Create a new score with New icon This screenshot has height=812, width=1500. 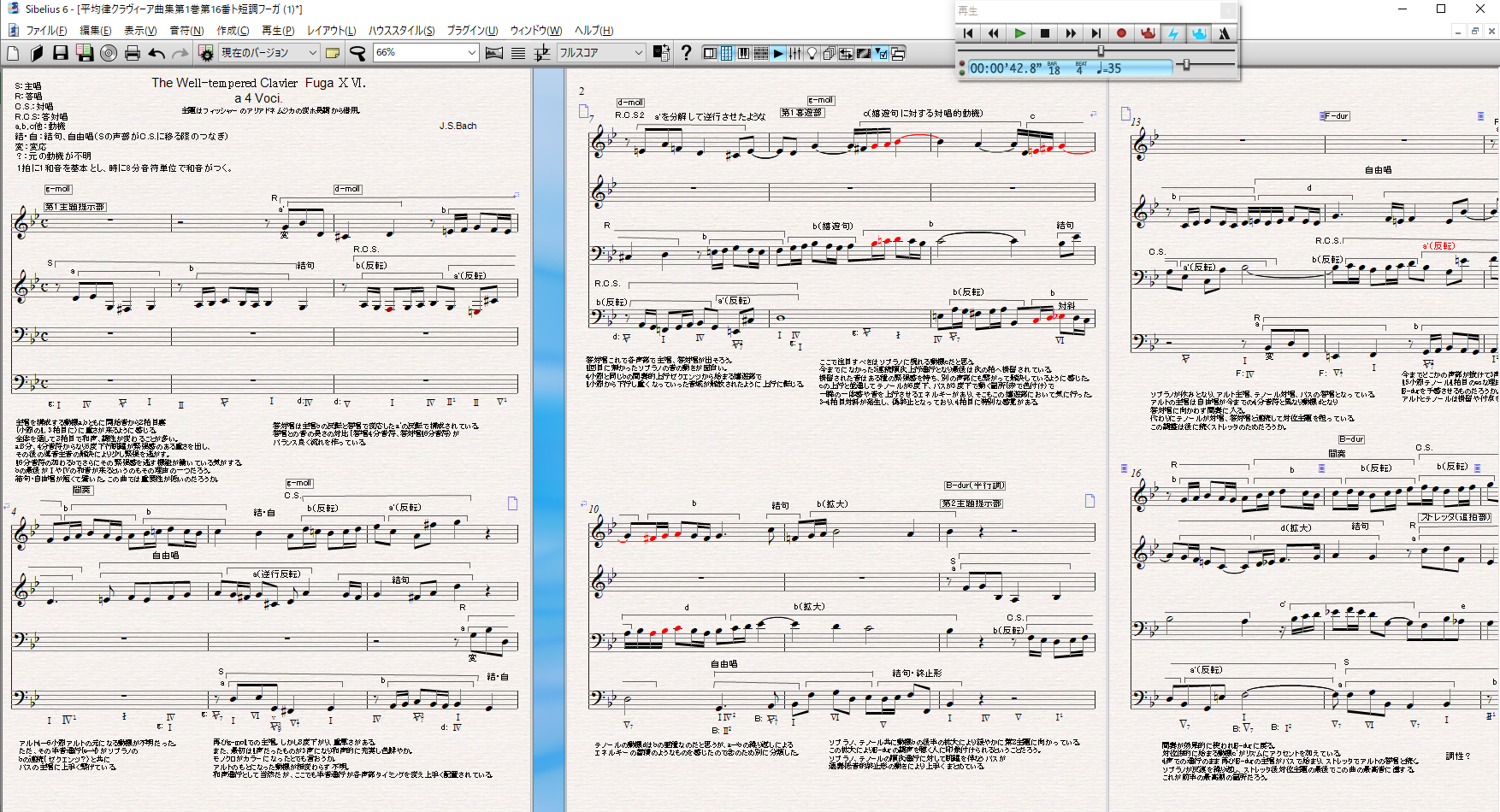click(13, 53)
